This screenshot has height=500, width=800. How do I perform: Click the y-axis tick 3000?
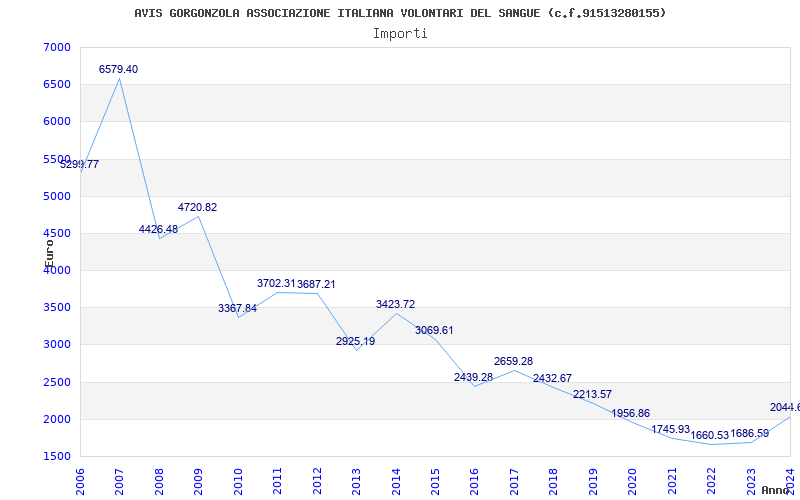pyautogui.click(x=57, y=345)
